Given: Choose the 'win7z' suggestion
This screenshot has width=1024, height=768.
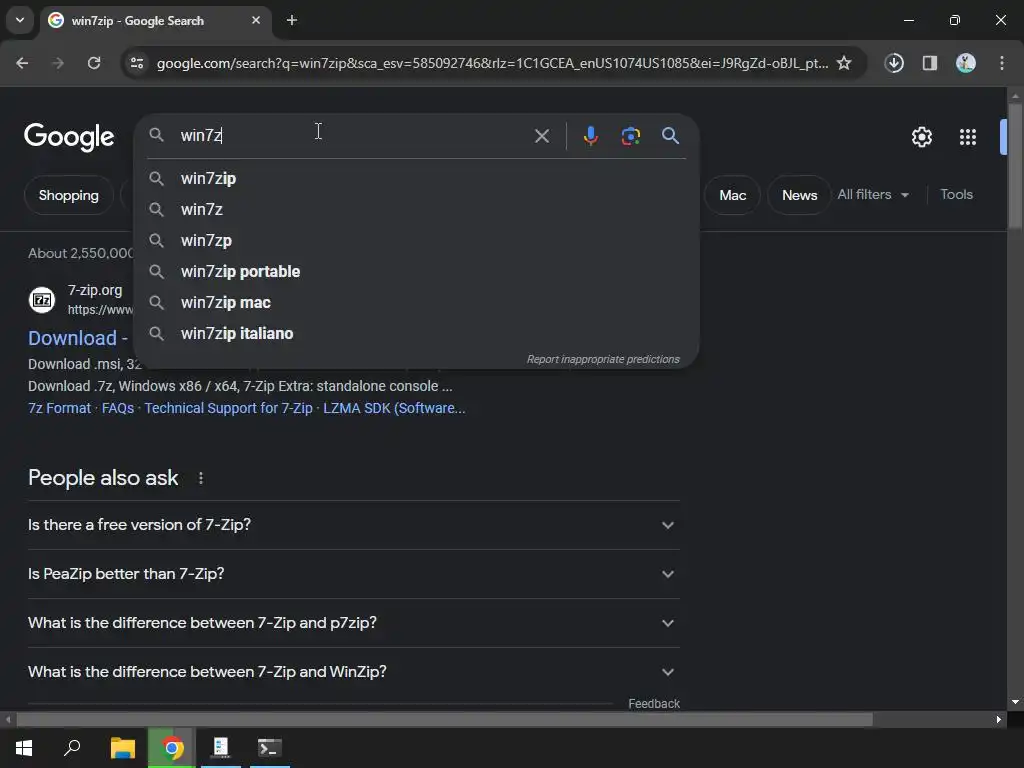Looking at the screenshot, I should pos(416,210).
